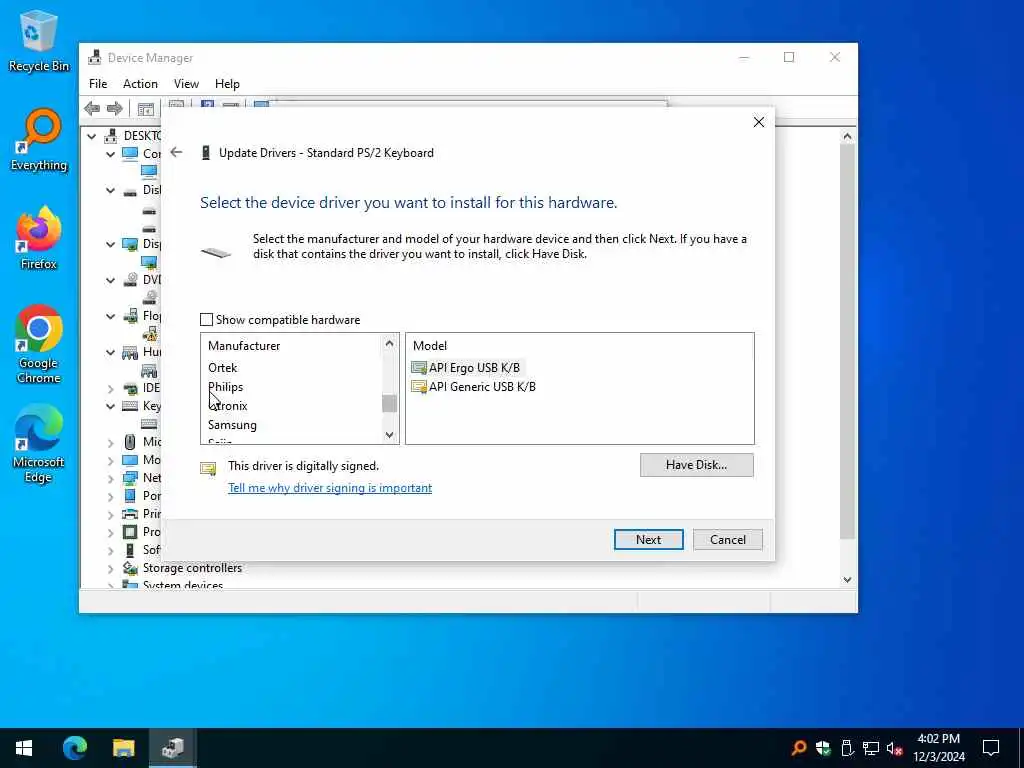Open Windows Security from the tray
Screen dimensions: 1024x768
pyautogui.click(x=823, y=748)
